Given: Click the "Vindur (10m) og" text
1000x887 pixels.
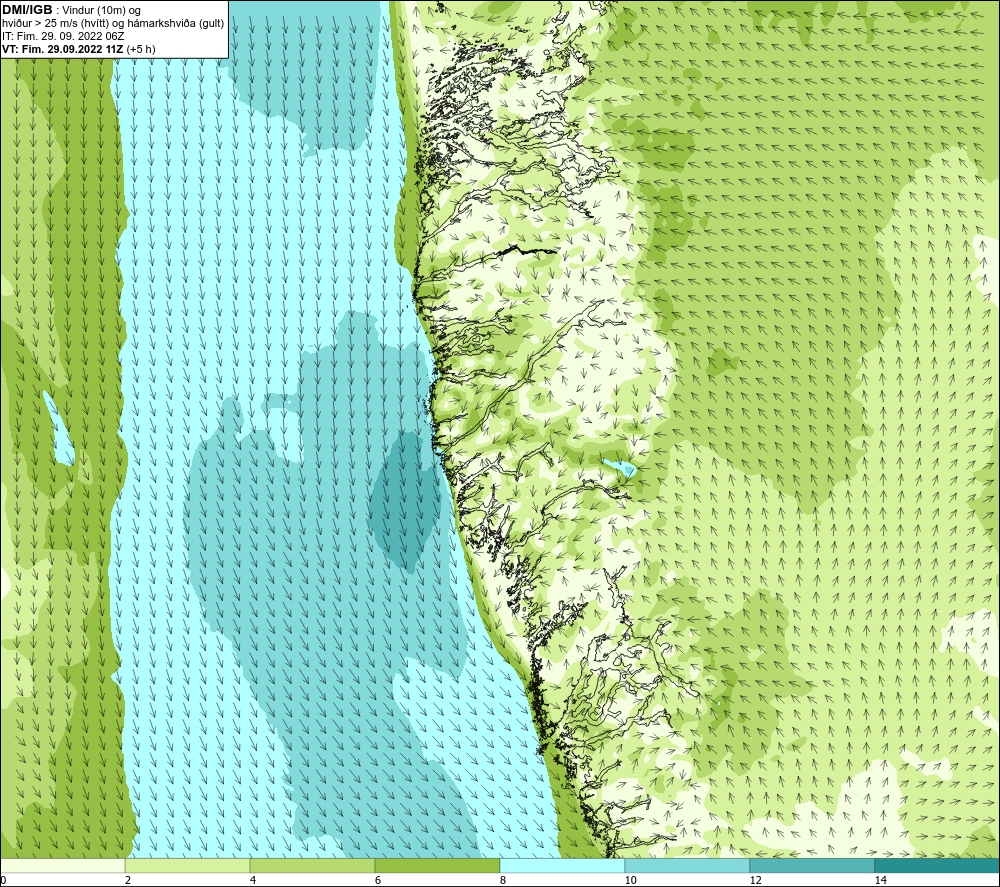Looking at the screenshot, I should point(101,11).
